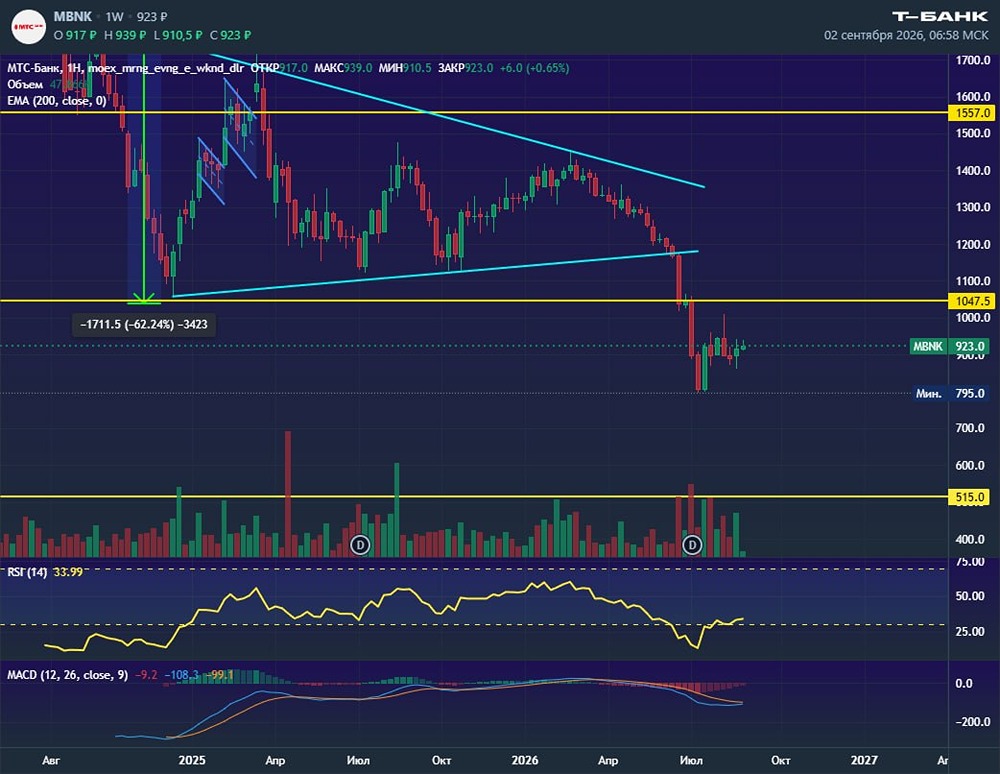The width and height of the screenshot is (1000, 774).
Task: Click the open value O 917 ₽
Action: tap(75, 35)
